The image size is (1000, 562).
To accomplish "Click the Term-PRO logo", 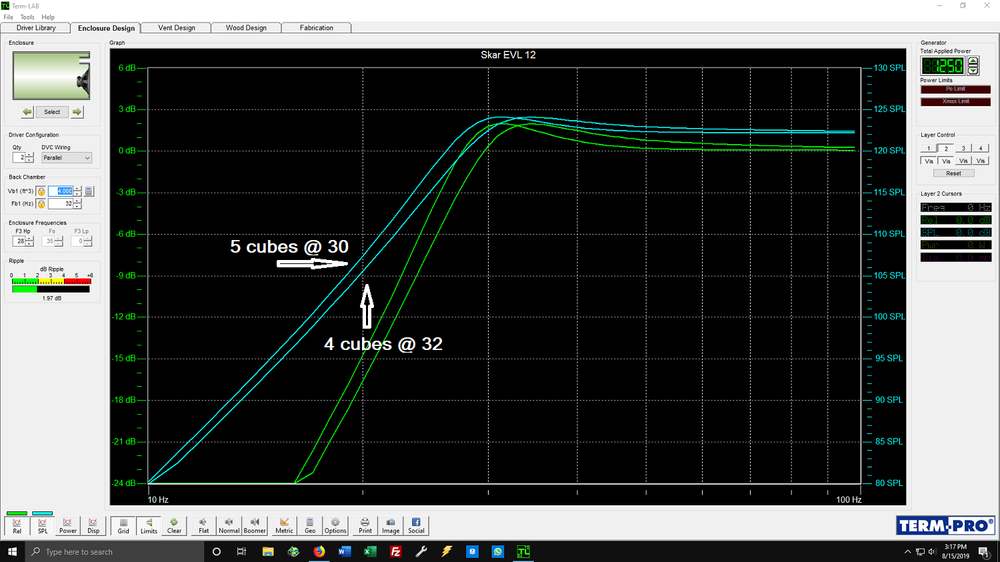I will tap(945, 526).
